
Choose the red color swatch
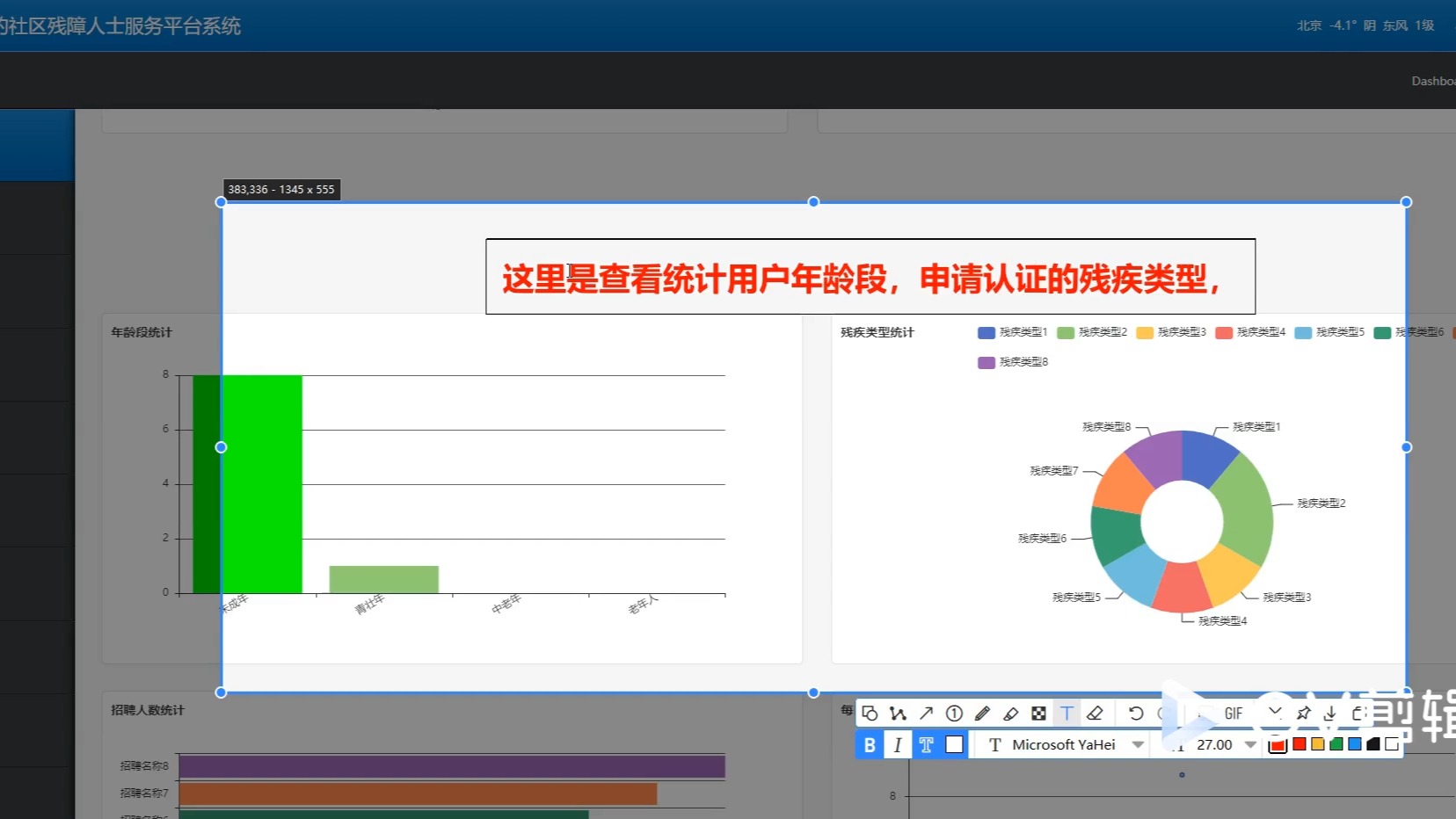click(x=1299, y=744)
